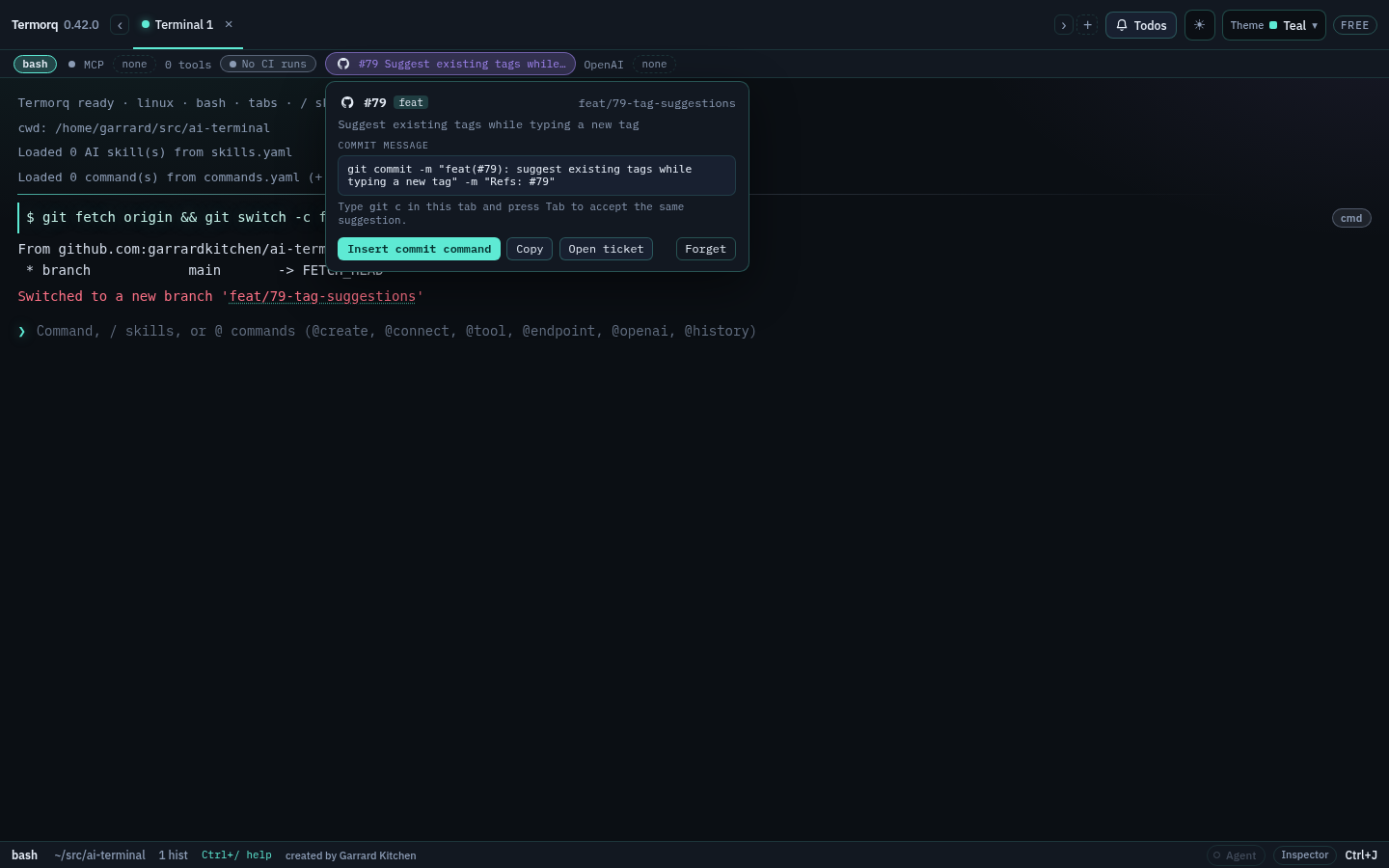1389x868 pixels.
Task: Toggle light/dark mode sun icon
Action: [1199, 25]
